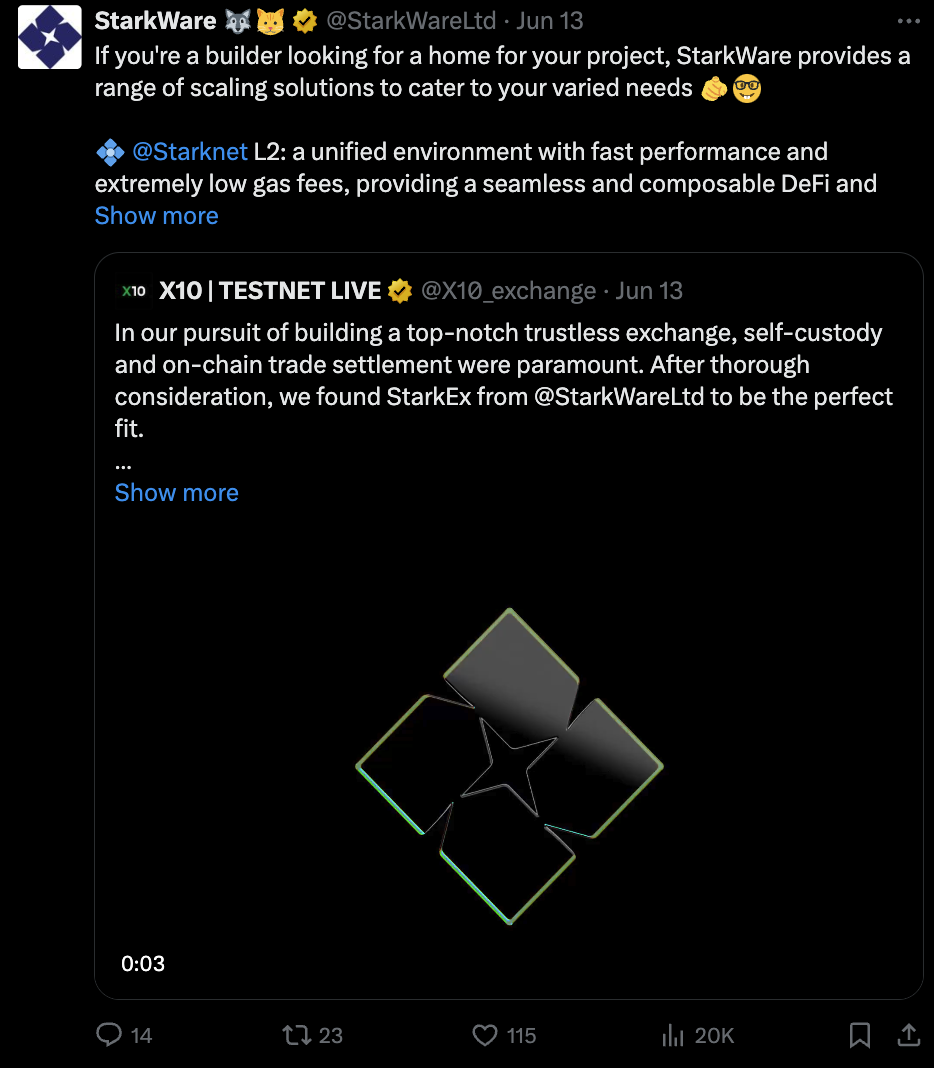The width and height of the screenshot is (934, 1068).
Task: Repost the StarkWare tweet
Action: point(297,1035)
